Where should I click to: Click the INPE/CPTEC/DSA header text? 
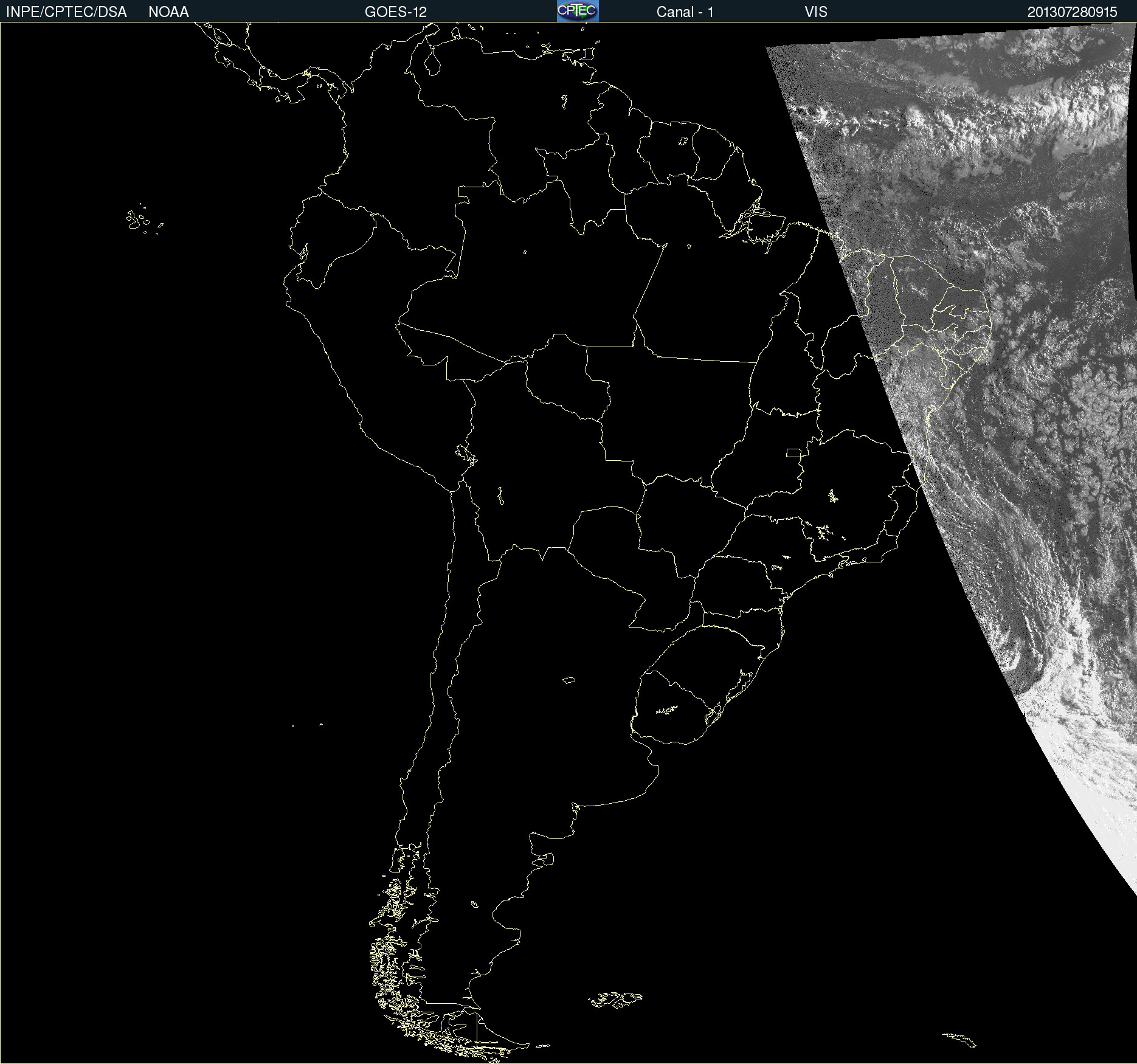click(x=66, y=12)
